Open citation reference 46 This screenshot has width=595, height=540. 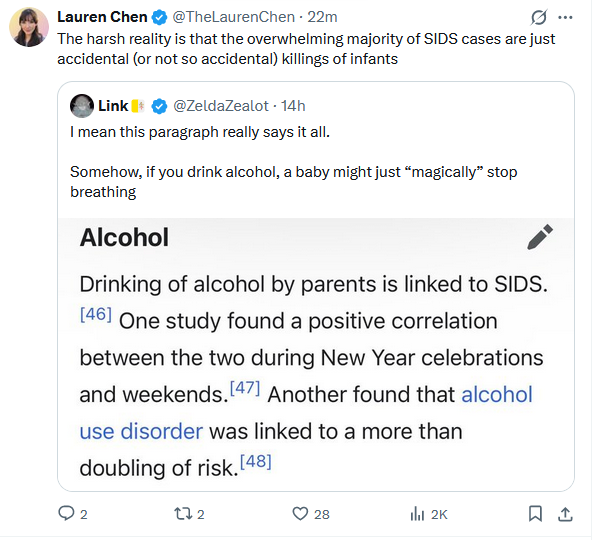(96, 314)
